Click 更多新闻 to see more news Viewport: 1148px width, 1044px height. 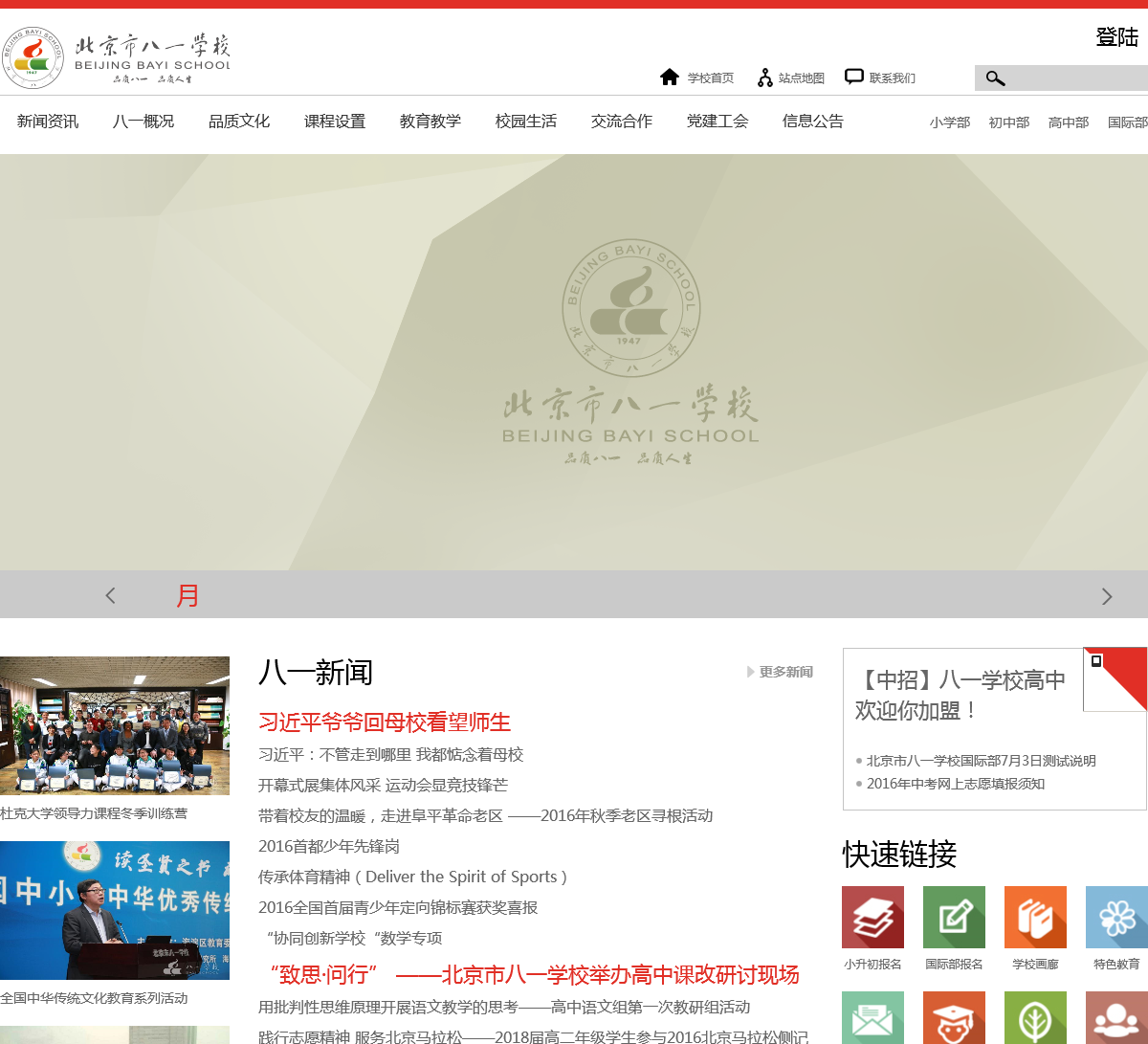pos(781,672)
